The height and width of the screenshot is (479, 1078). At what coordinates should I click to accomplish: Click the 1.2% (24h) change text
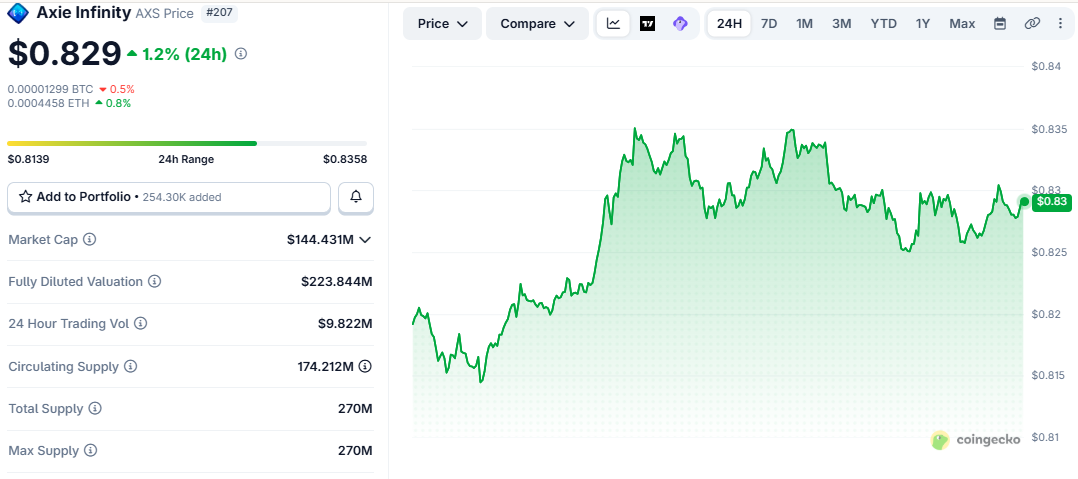click(x=184, y=54)
